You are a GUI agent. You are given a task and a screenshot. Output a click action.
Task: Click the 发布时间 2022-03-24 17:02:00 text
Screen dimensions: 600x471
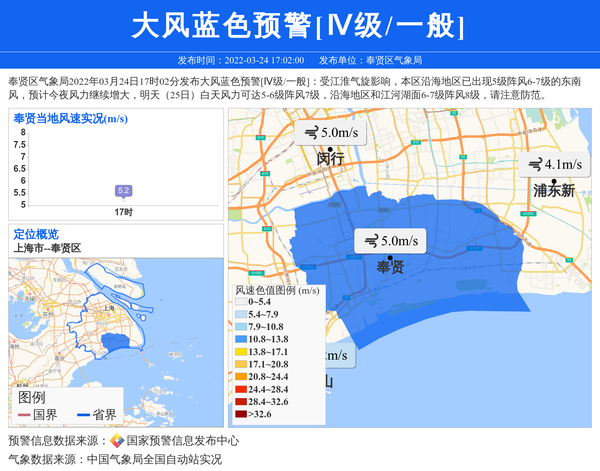click(241, 60)
